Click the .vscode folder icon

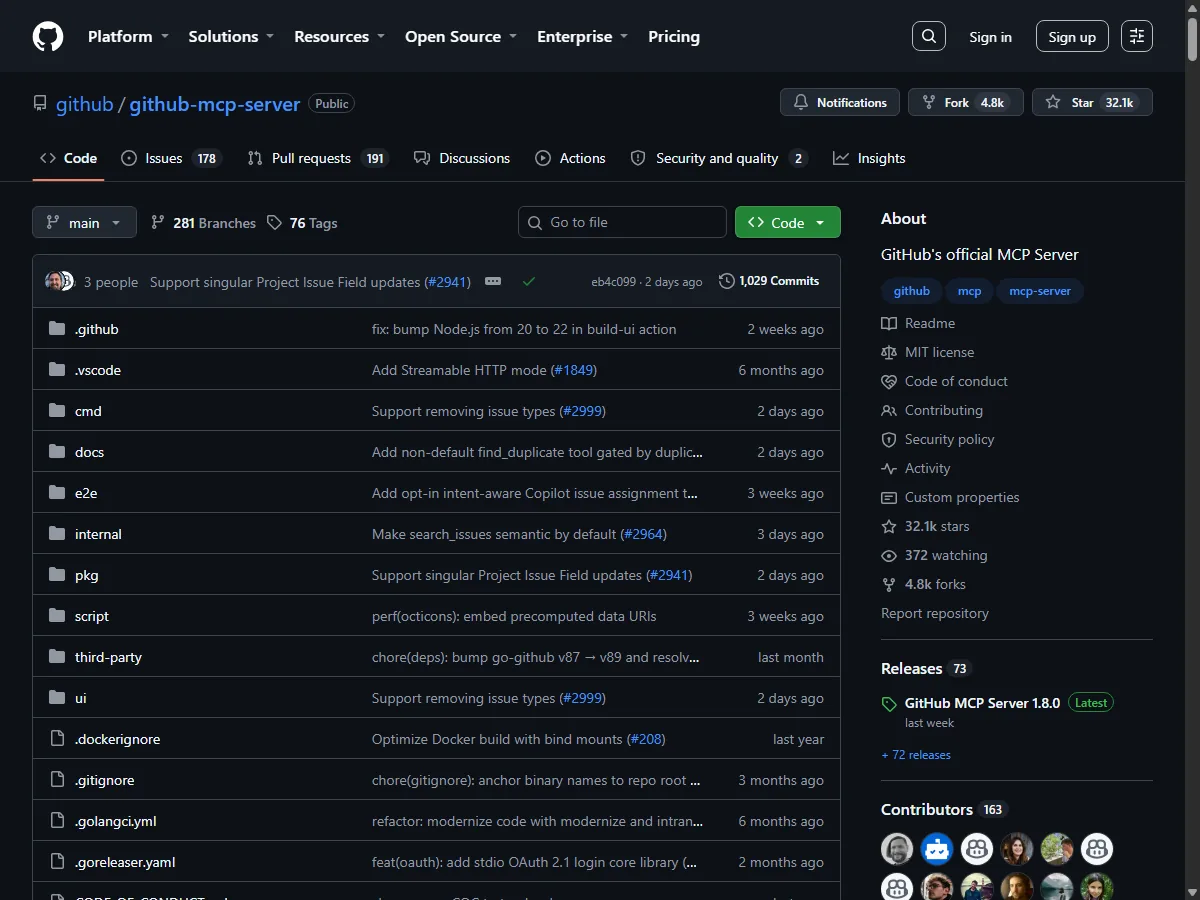point(57,370)
